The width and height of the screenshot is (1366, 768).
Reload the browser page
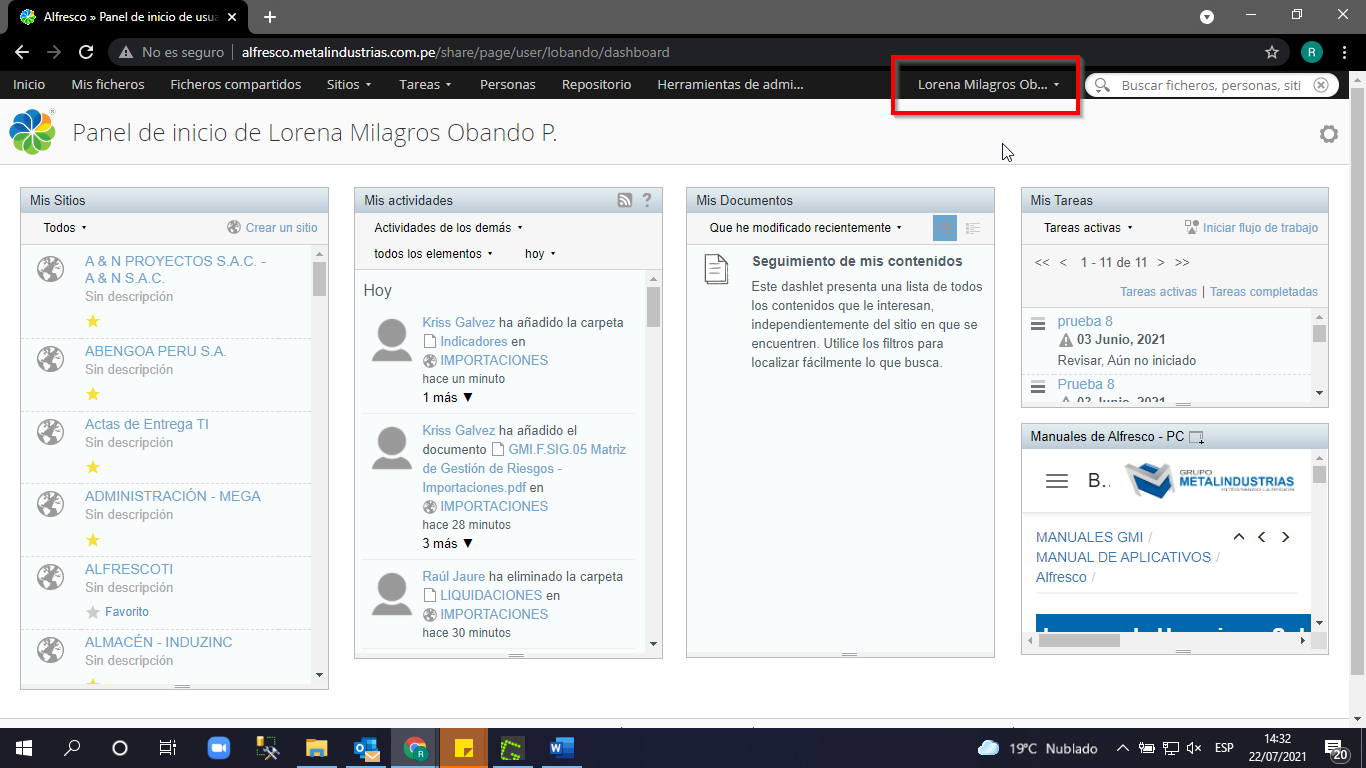click(x=86, y=52)
